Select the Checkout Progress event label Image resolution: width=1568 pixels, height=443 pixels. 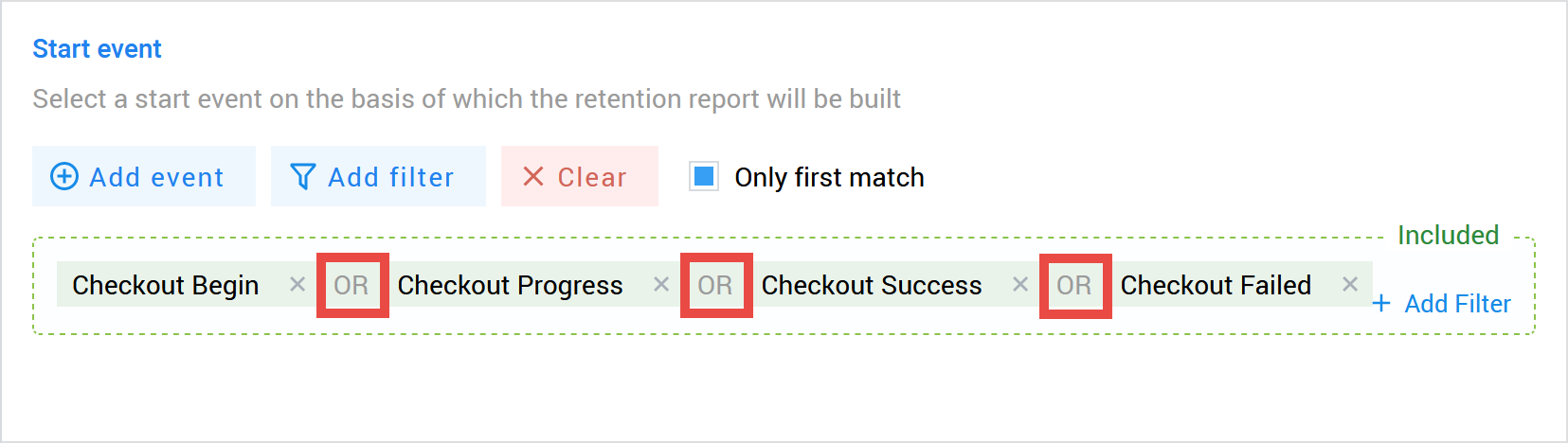[510, 285]
